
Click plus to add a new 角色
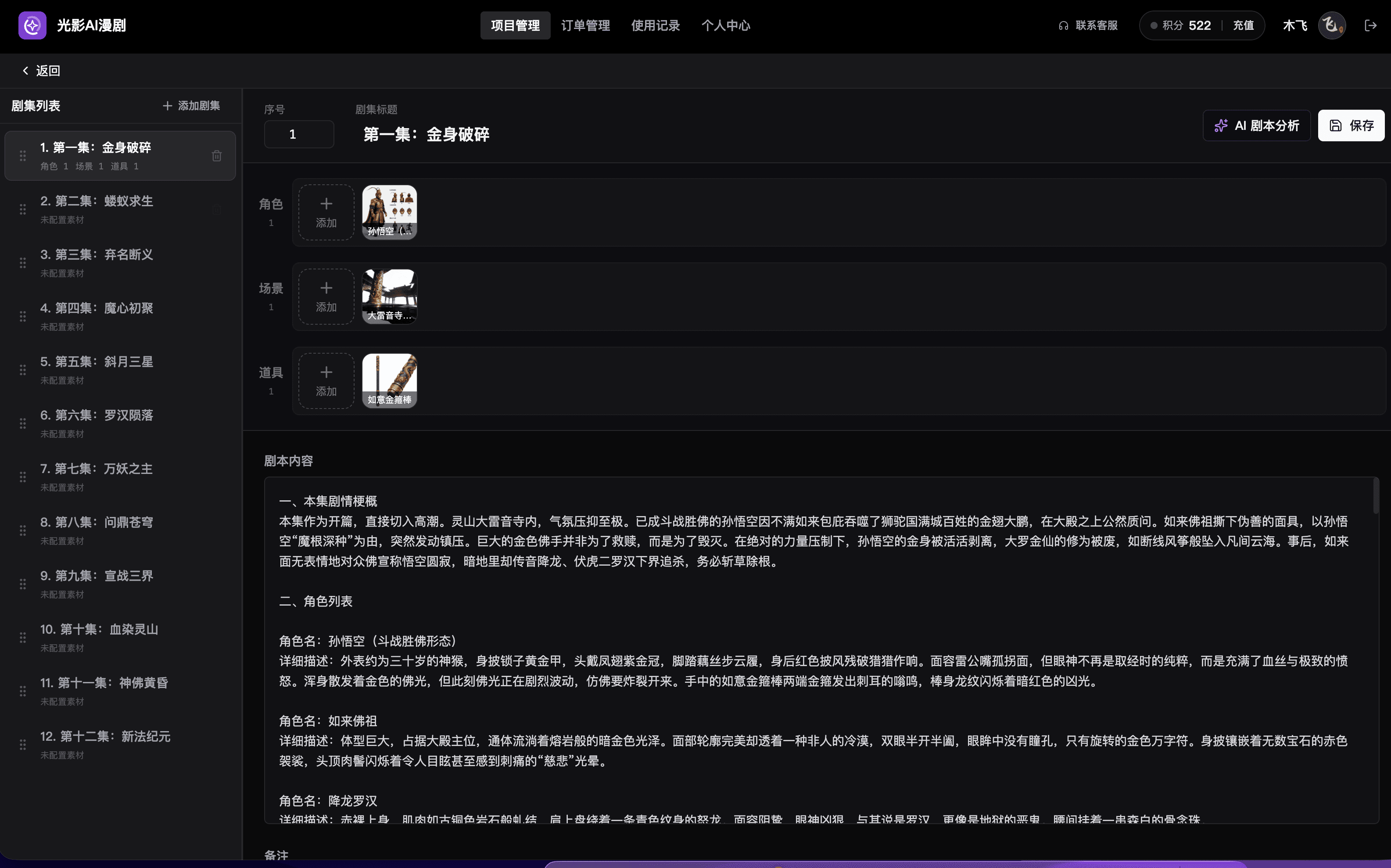coord(326,212)
